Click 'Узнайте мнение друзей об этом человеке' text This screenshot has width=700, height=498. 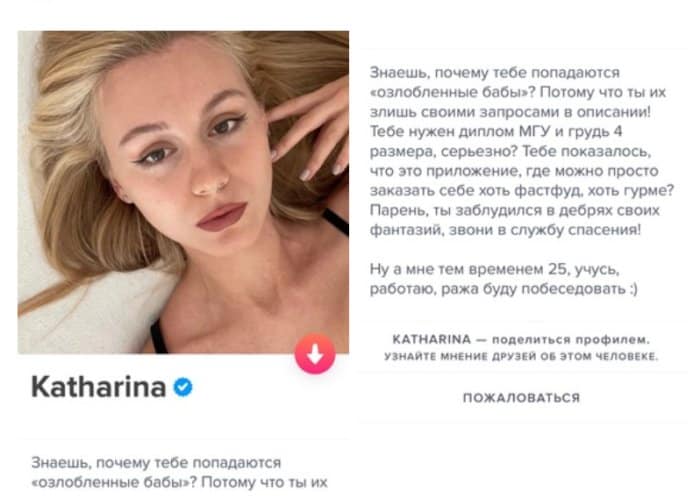point(521,357)
